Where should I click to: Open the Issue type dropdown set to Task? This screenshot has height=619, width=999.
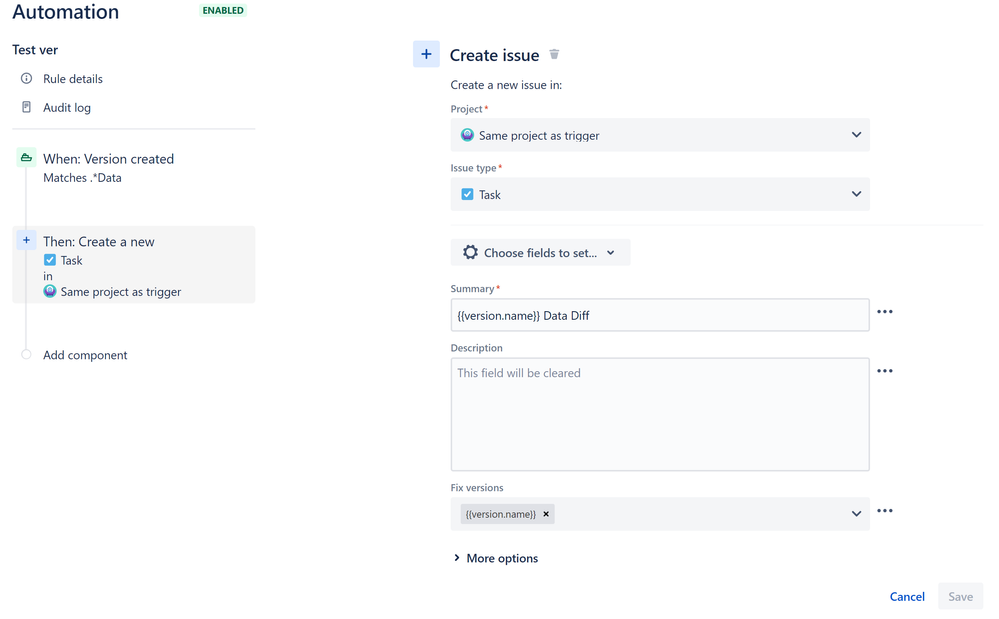coord(659,194)
